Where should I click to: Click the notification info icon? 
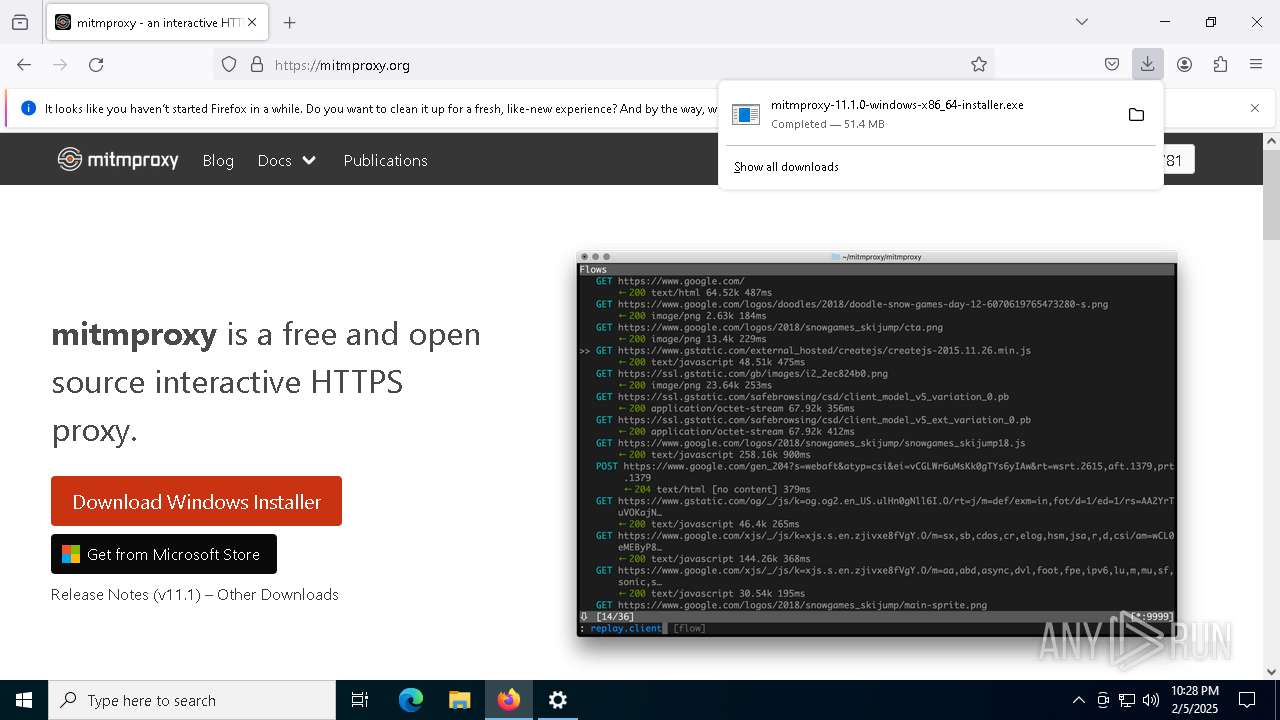click(28, 108)
